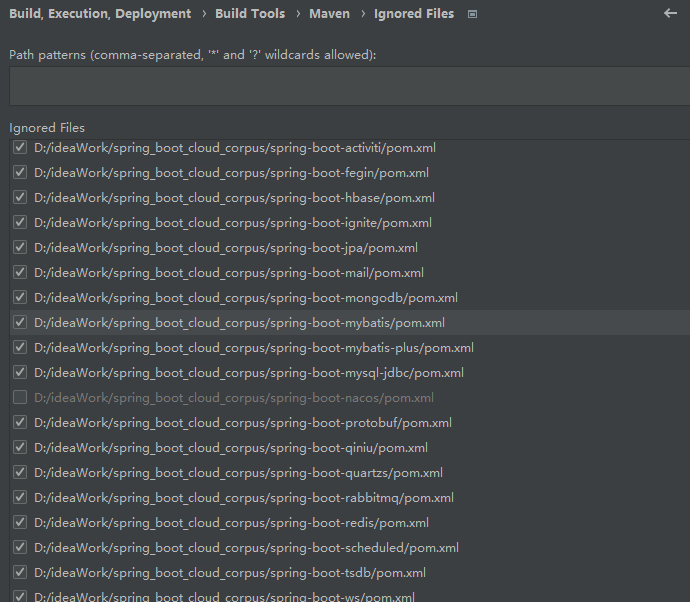Select the spring-boot-redis/pom.xml path text
Image resolution: width=690 pixels, height=602 pixels.
tap(231, 523)
